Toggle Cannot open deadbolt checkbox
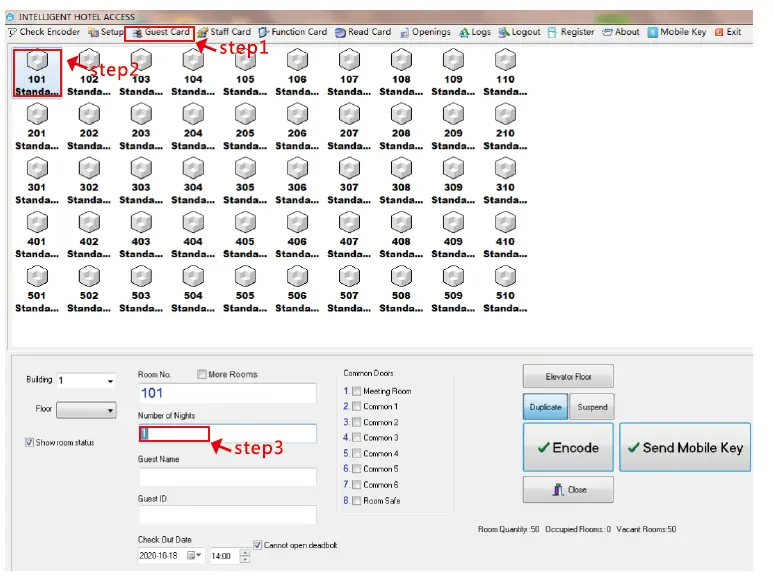This screenshot has width=773, height=581. point(258,545)
